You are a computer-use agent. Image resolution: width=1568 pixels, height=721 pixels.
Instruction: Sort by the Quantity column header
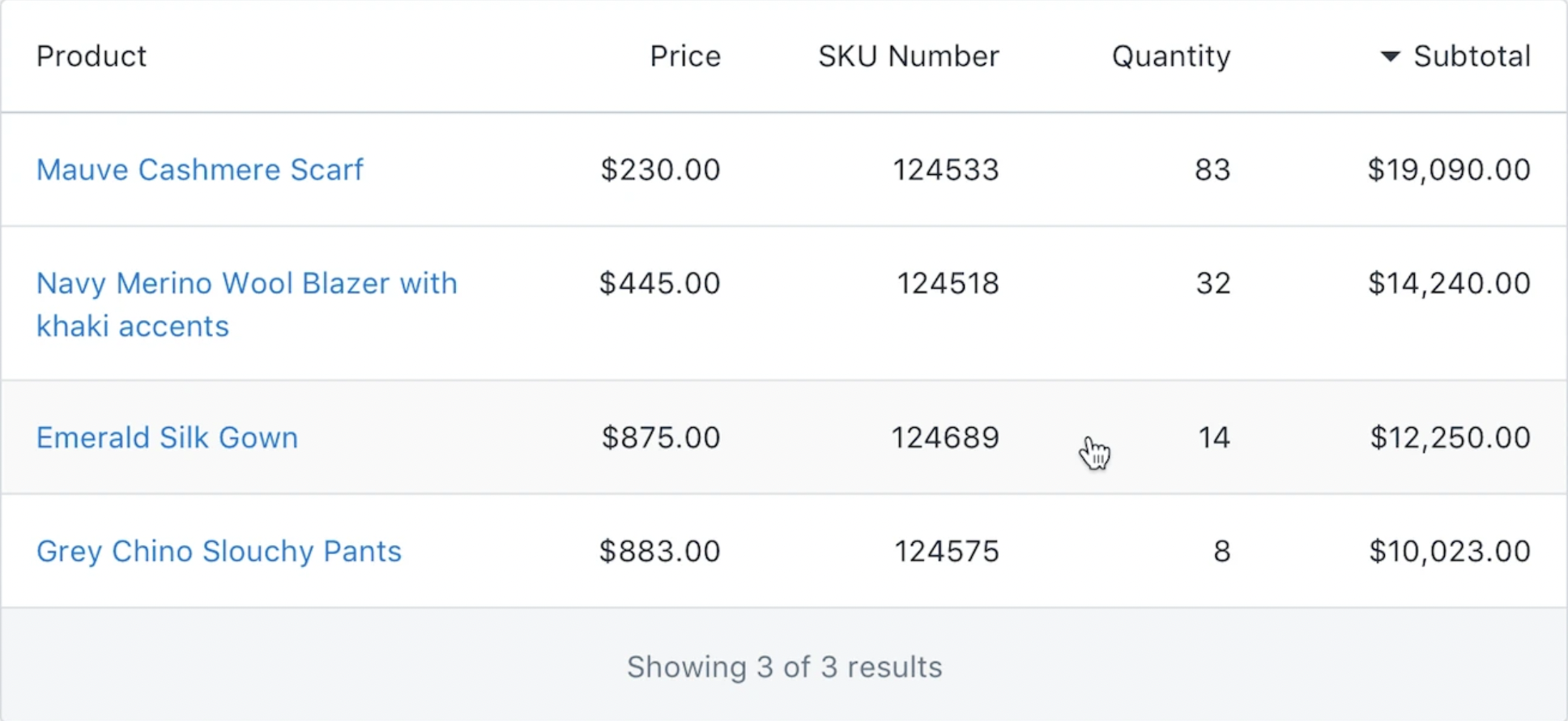[x=1170, y=57]
